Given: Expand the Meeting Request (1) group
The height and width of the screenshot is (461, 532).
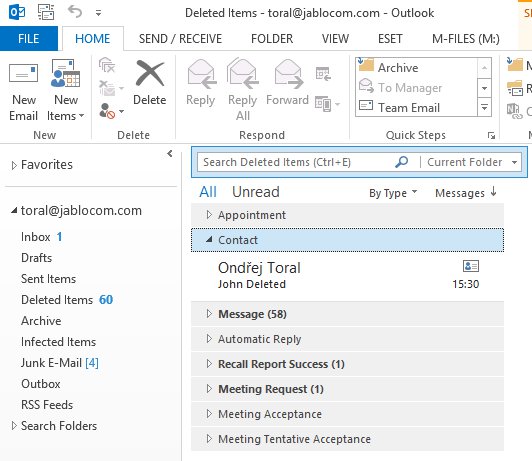Looking at the screenshot, I should point(209,388).
